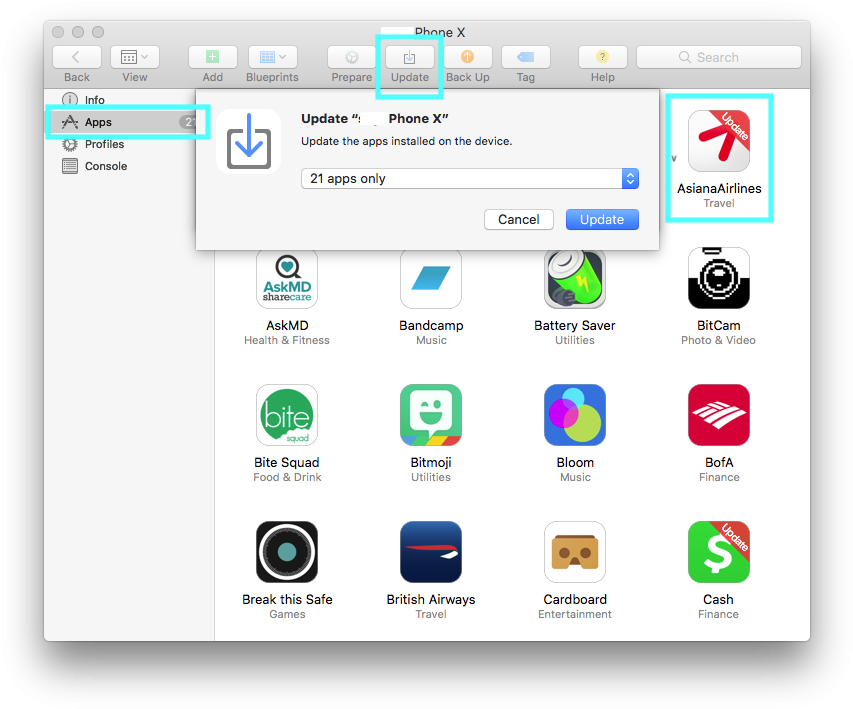
Task: Click the Tag toolbar icon
Action: pos(526,57)
